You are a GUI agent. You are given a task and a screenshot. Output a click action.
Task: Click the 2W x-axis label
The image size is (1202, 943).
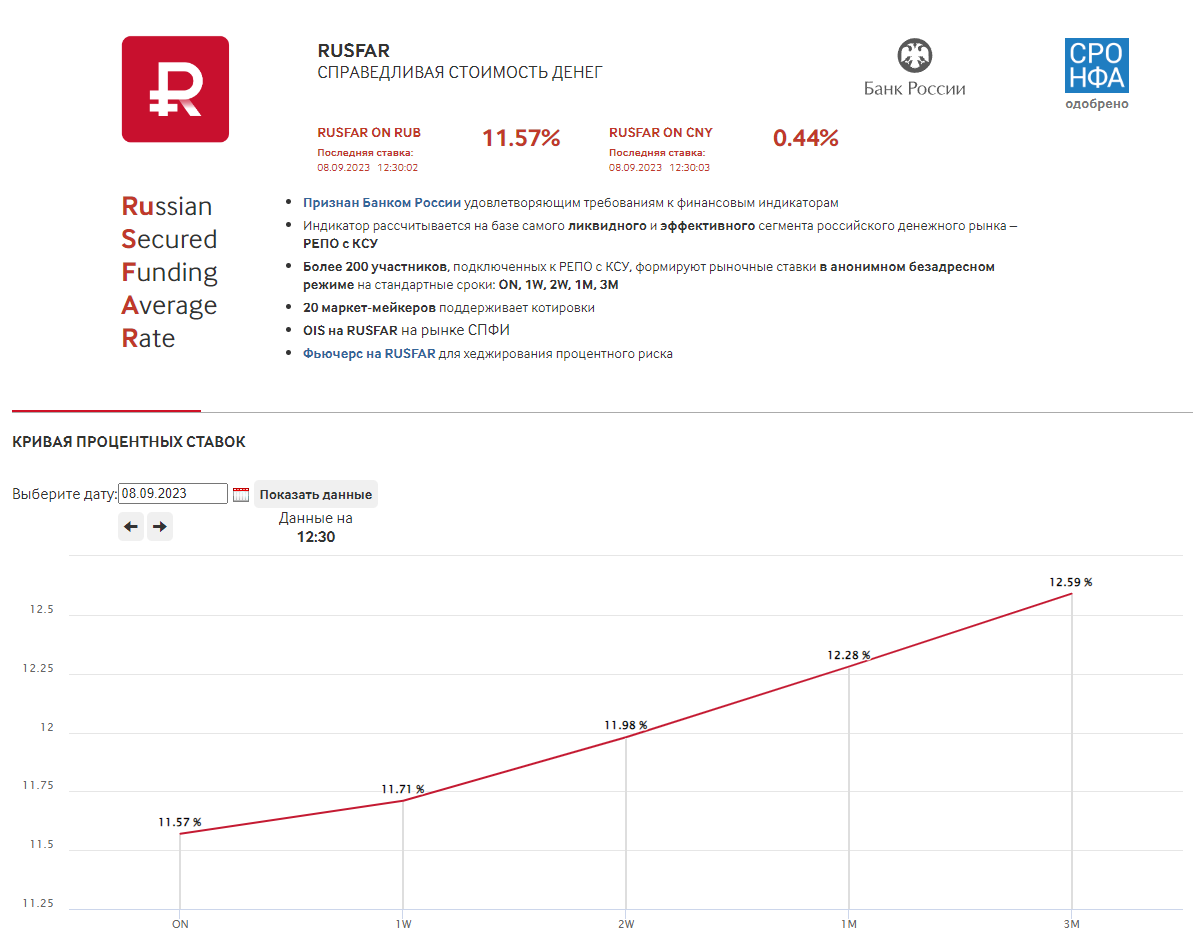click(626, 924)
